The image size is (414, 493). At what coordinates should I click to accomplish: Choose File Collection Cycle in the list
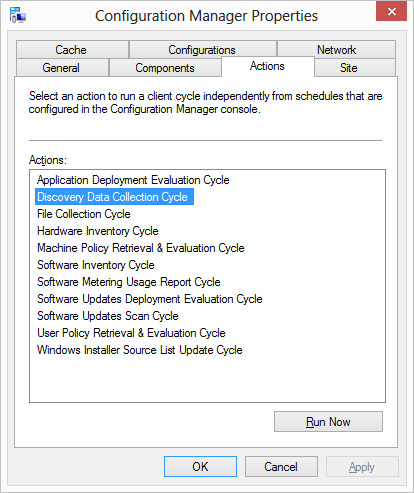coord(84,214)
